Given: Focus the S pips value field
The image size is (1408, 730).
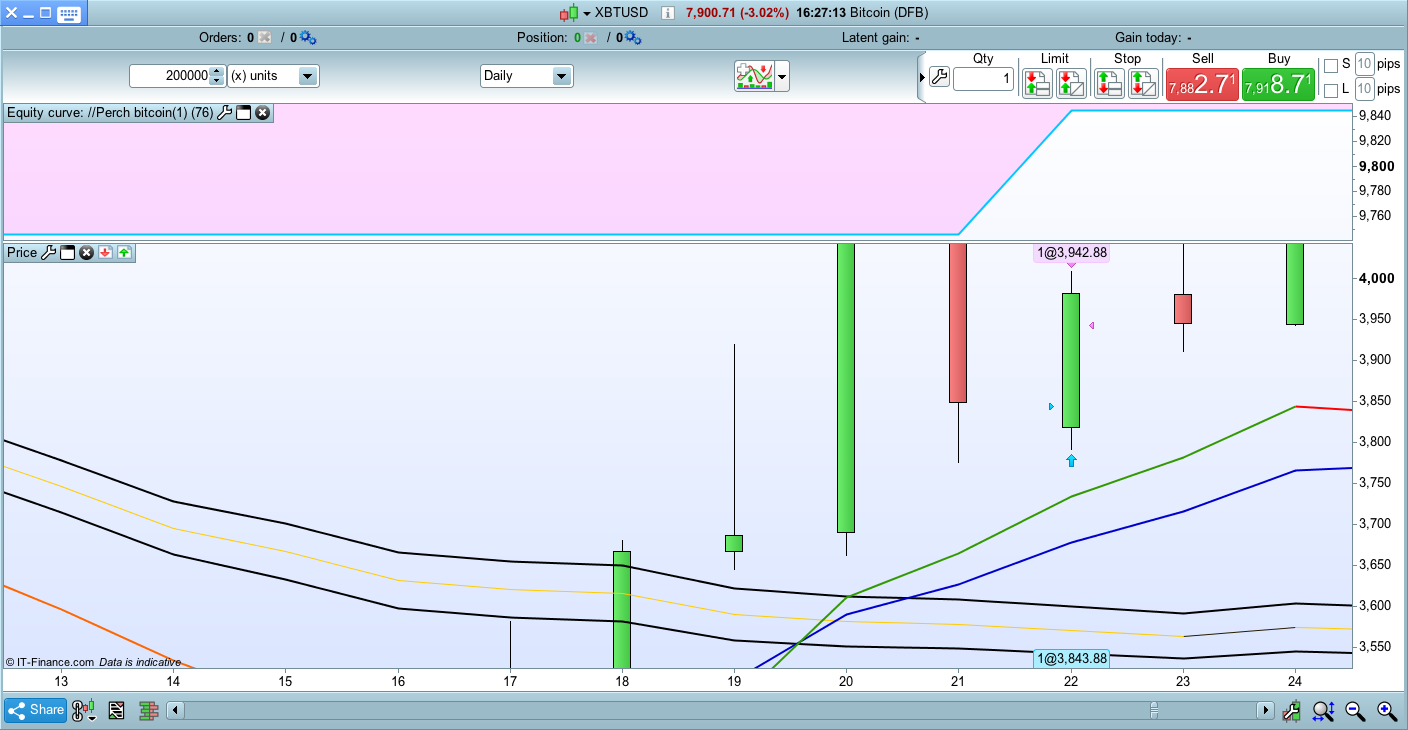Looking at the screenshot, I should [1364, 64].
